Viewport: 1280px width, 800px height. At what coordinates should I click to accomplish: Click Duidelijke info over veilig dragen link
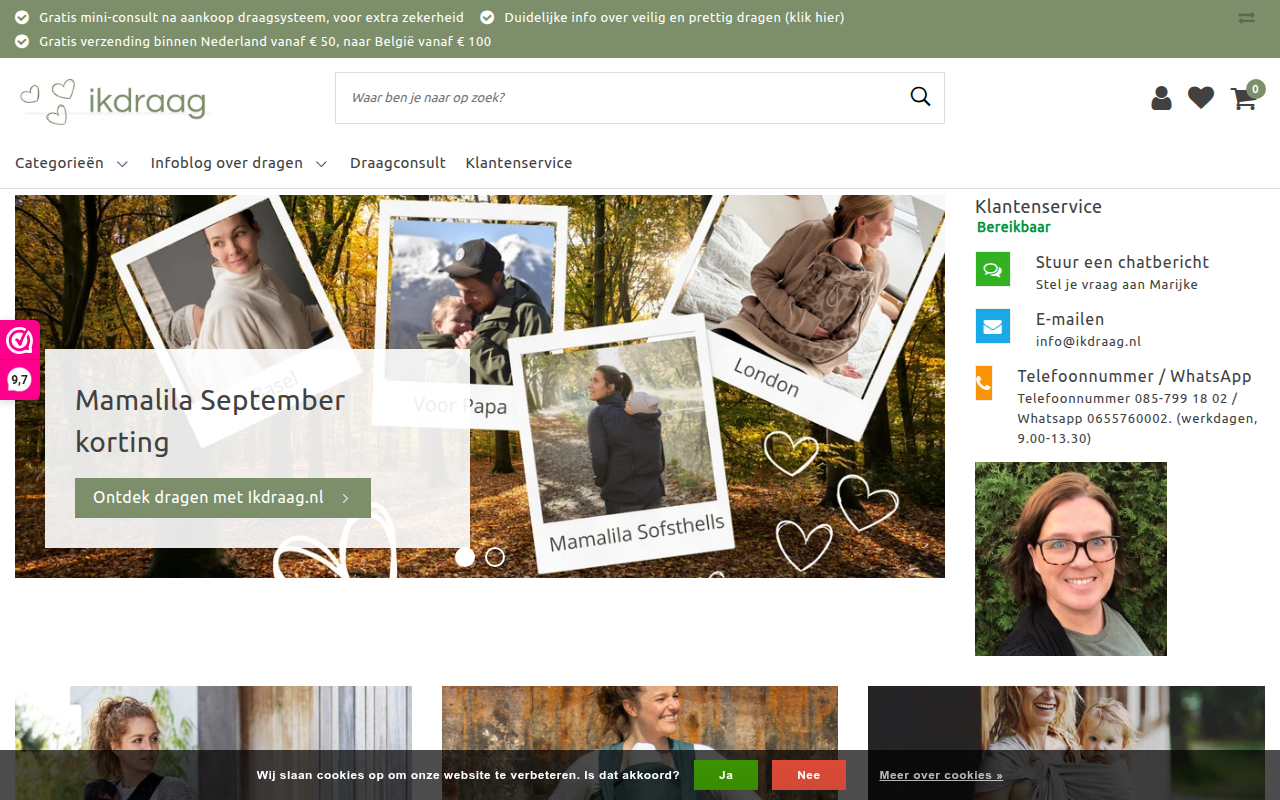tap(674, 18)
